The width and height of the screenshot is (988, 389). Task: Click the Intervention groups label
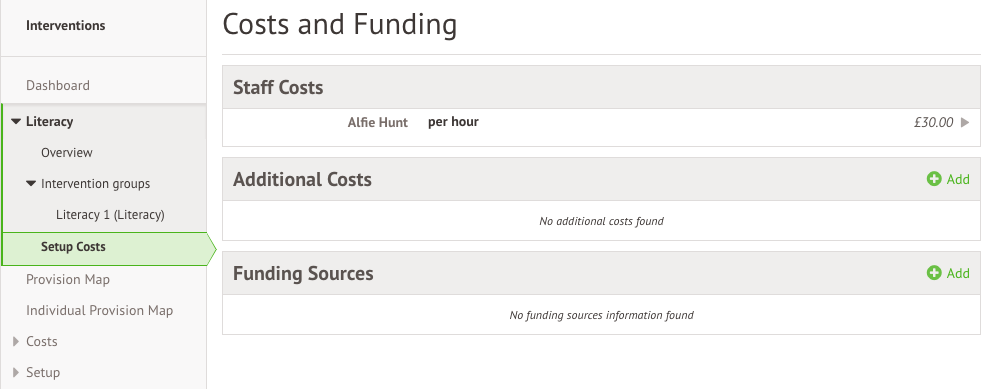[x=96, y=184]
